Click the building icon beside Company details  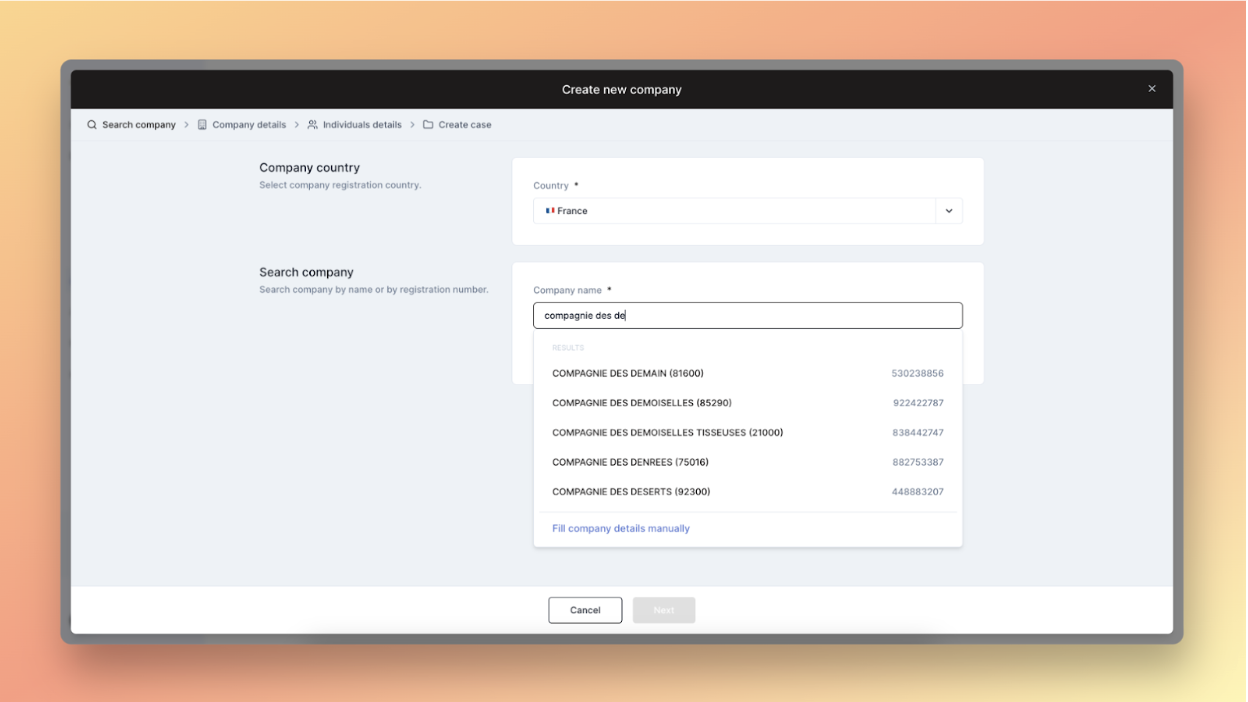202,125
